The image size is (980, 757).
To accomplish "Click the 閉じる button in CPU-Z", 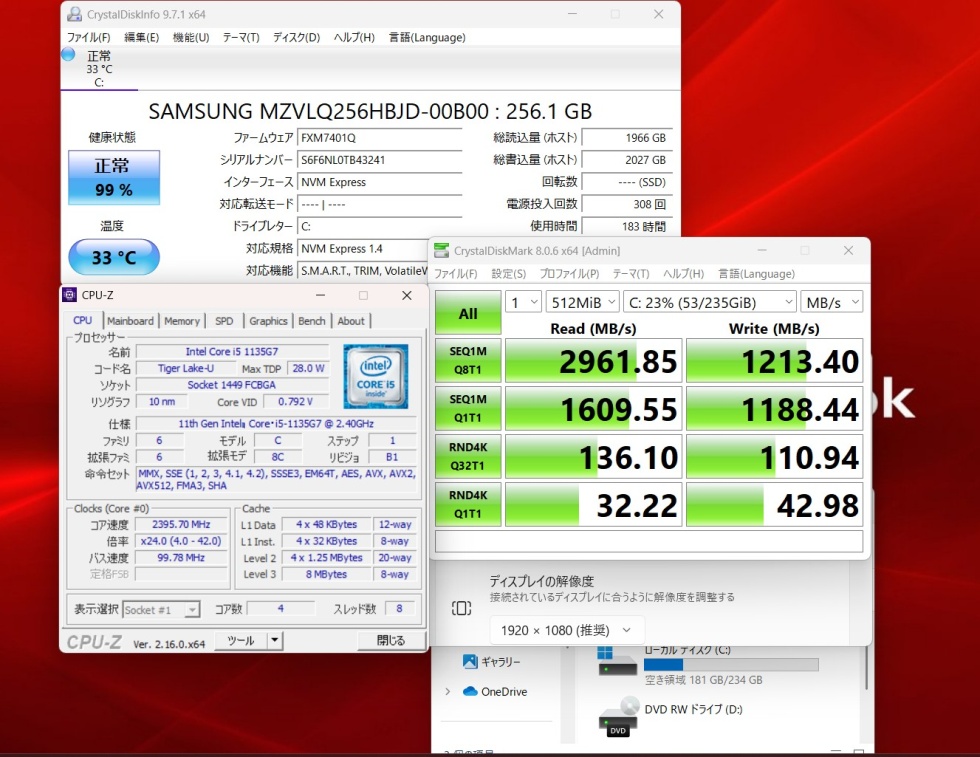I will coord(391,641).
